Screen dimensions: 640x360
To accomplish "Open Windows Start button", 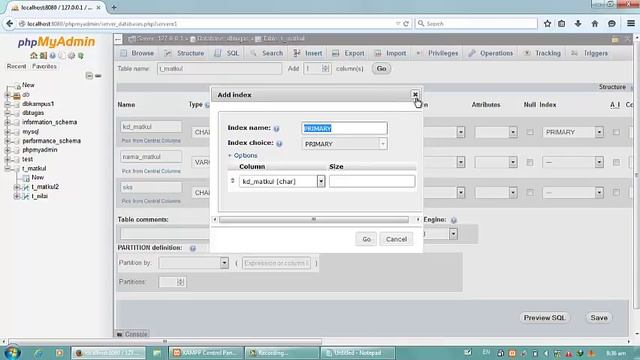I will point(12,353).
